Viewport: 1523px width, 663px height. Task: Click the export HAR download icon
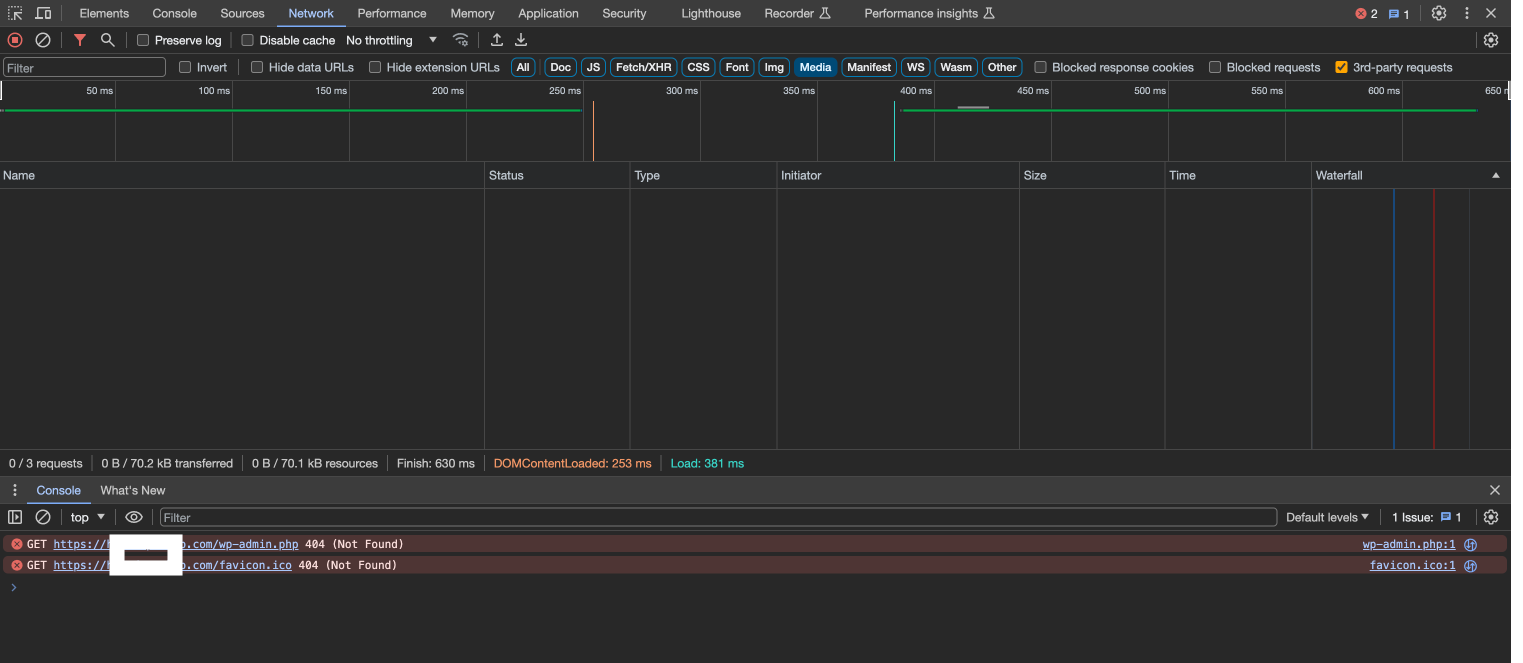(x=521, y=40)
